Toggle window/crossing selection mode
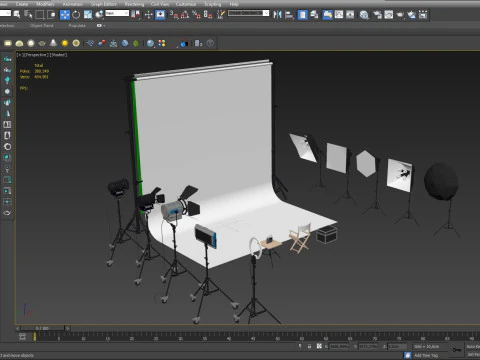Screen dimensions: 480x360 point(51,14)
